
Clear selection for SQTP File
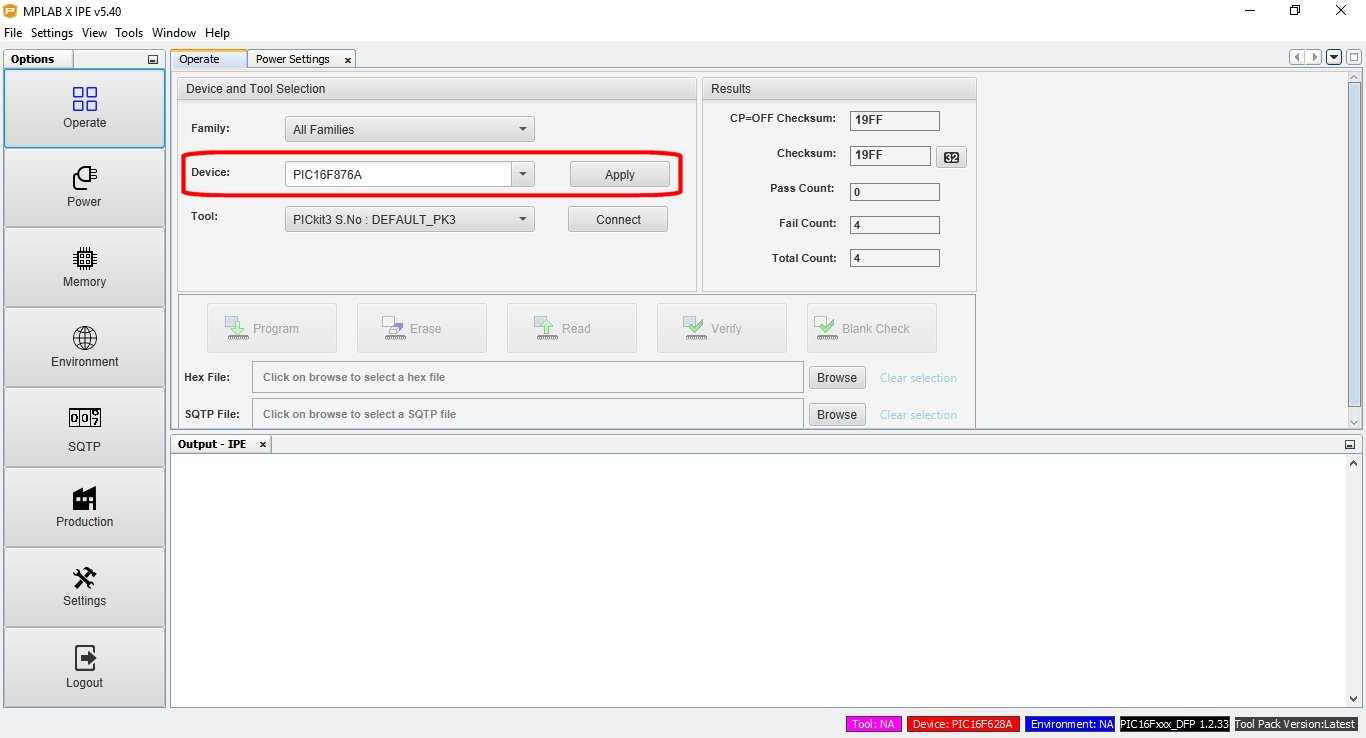[x=918, y=415]
